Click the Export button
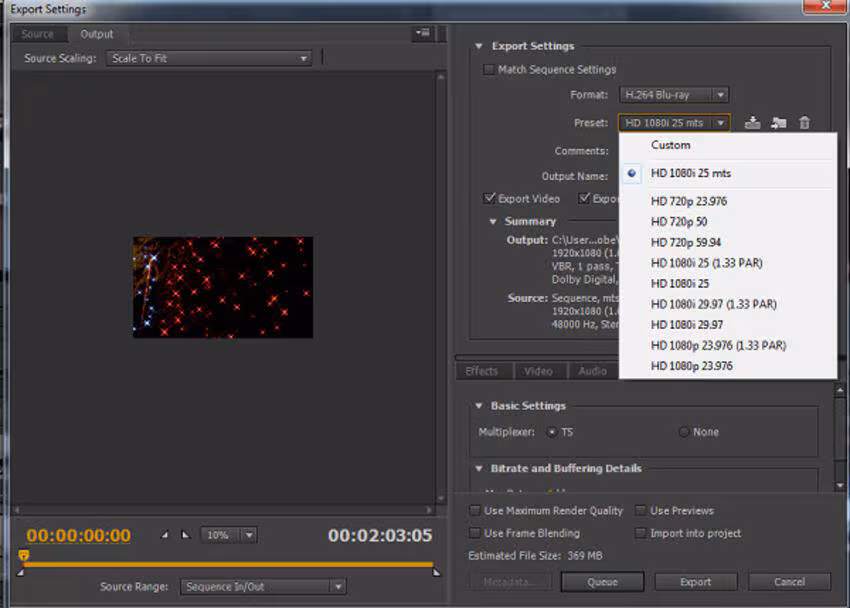850x608 pixels. pyautogui.click(x=695, y=582)
